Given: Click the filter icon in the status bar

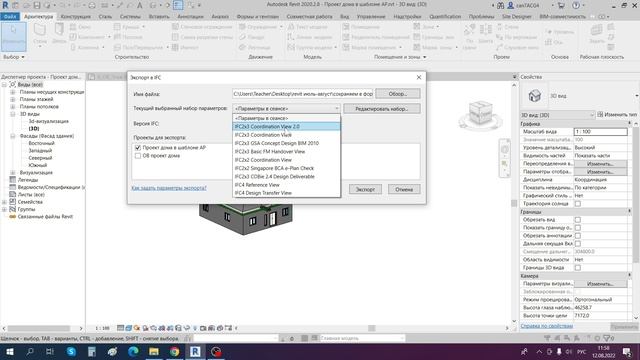Looking at the screenshot, I should [x=607, y=338].
